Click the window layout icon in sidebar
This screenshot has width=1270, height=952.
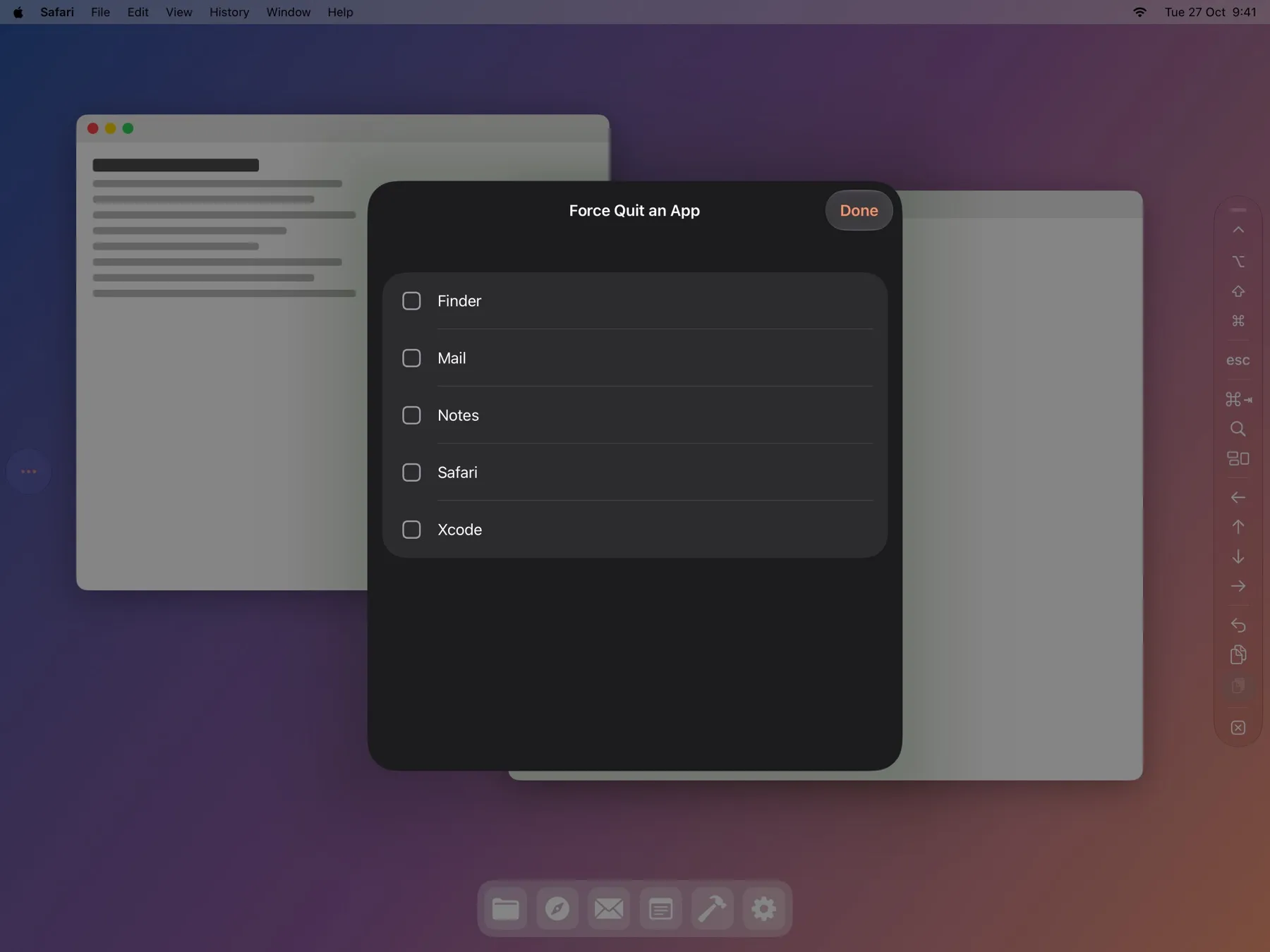point(1238,458)
